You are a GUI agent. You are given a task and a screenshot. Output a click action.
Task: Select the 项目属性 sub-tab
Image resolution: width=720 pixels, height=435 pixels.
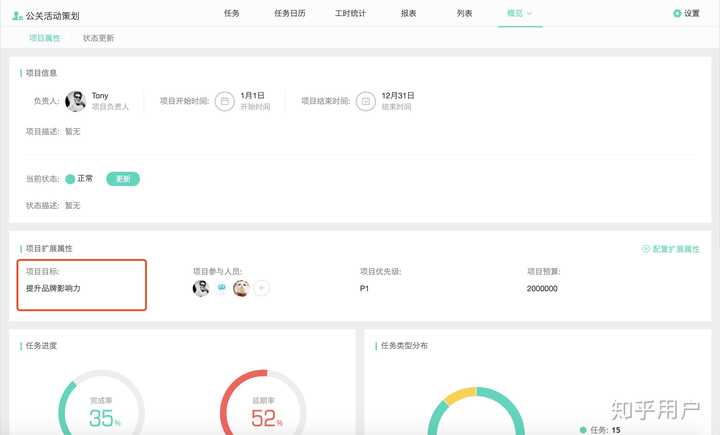pos(45,38)
